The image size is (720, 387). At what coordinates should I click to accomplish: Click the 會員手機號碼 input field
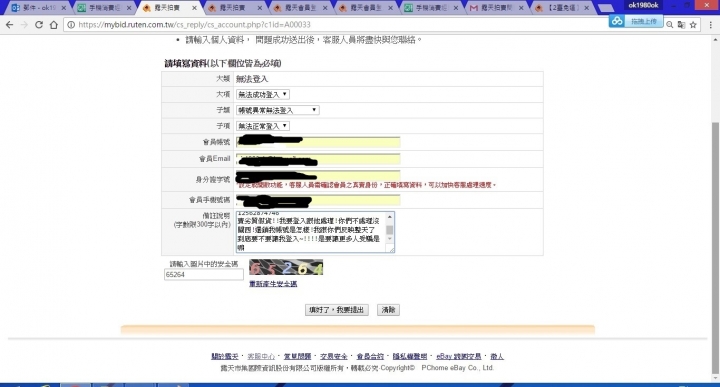318,200
